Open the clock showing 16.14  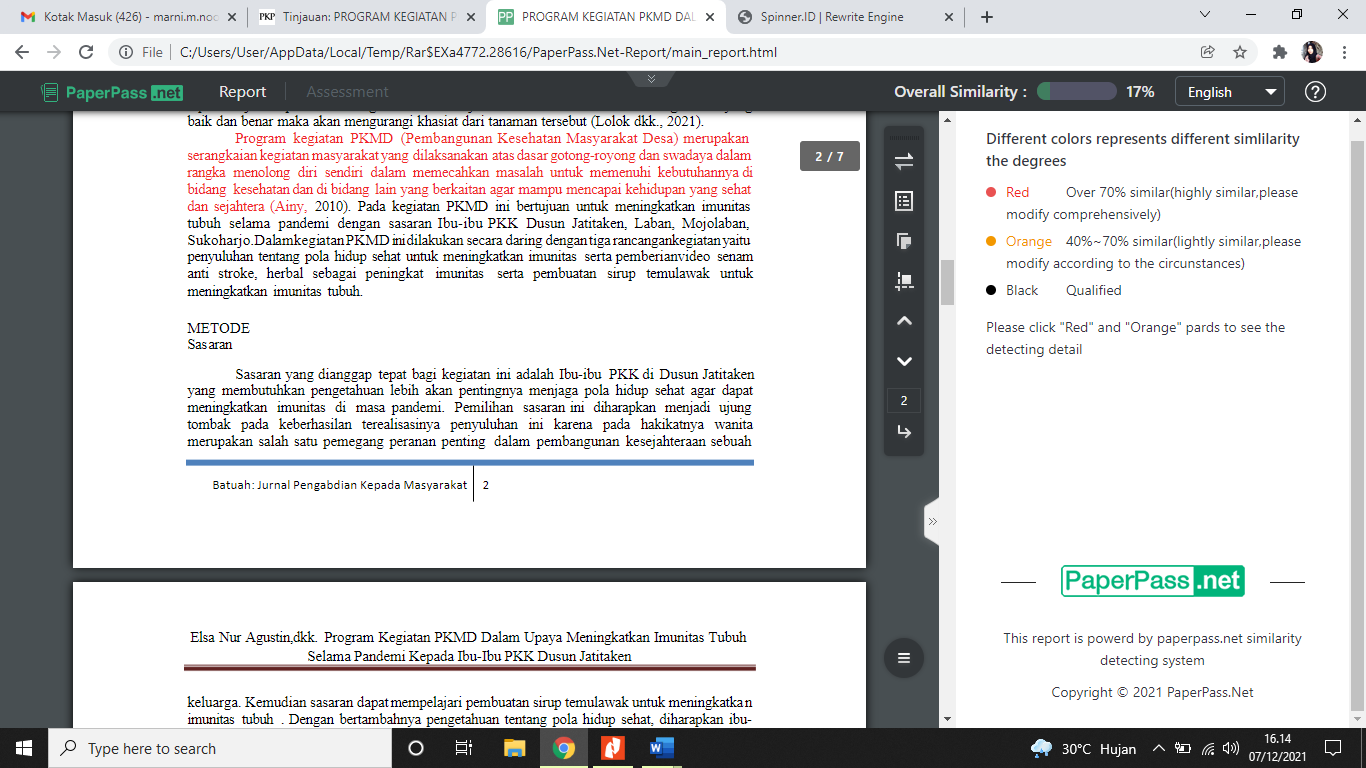[1277, 748]
